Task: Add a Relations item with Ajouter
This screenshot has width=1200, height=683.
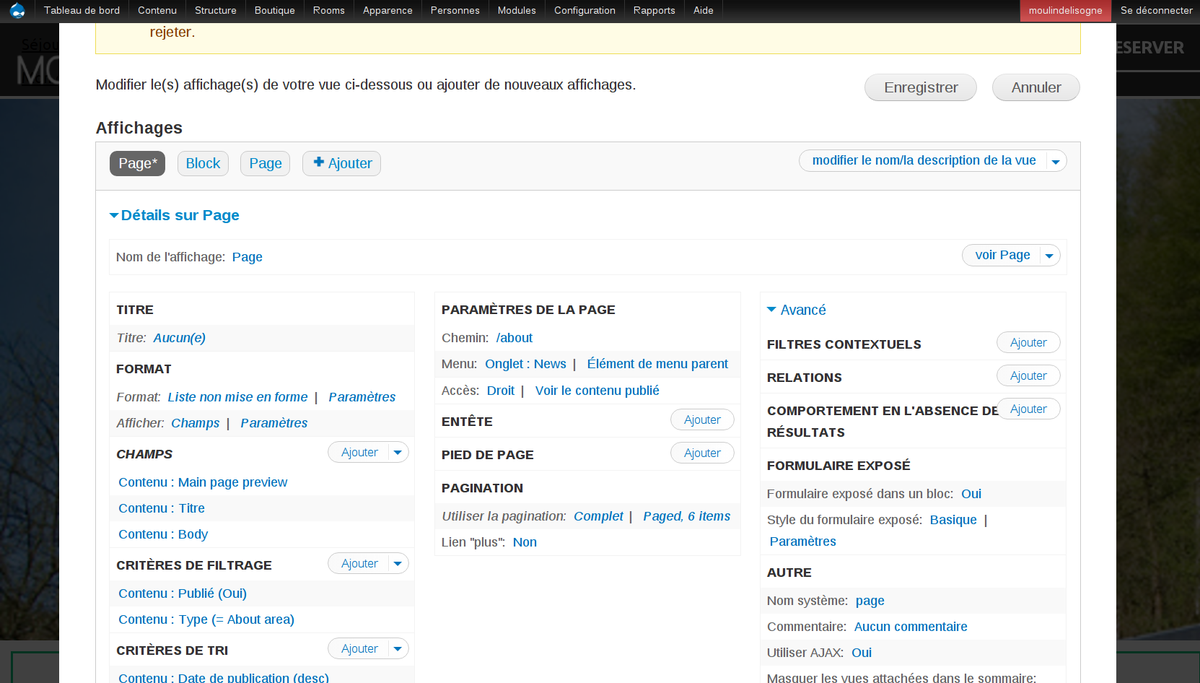Action: (1028, 376)
